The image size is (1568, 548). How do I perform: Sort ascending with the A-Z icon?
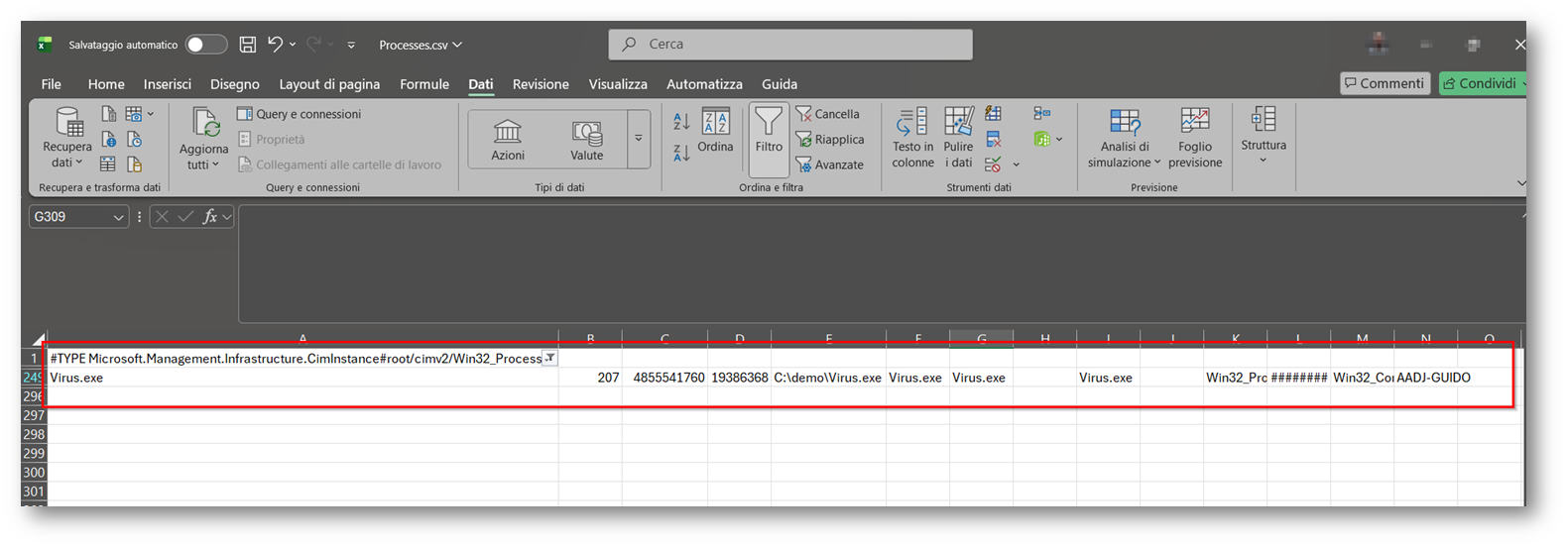(681, 121)
